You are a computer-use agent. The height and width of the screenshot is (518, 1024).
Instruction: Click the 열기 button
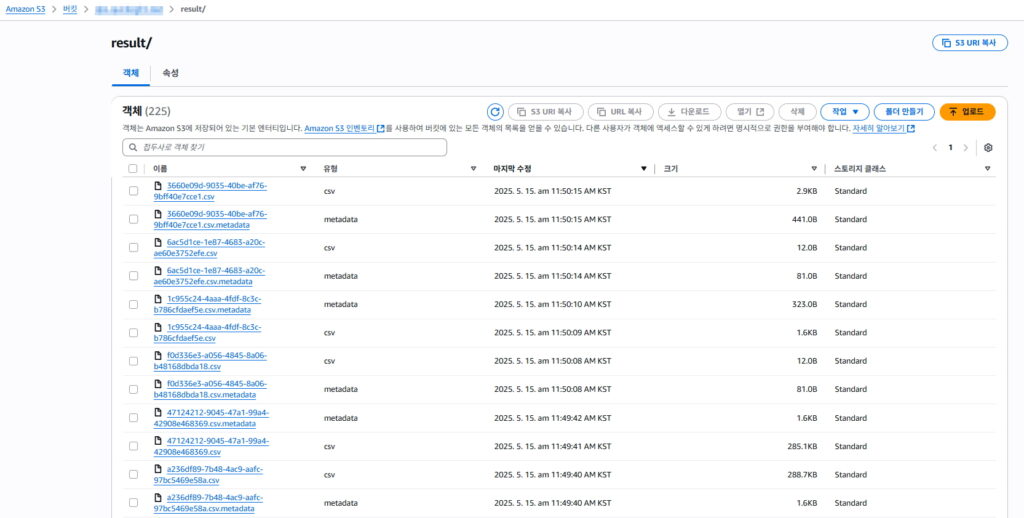[750, 112]
